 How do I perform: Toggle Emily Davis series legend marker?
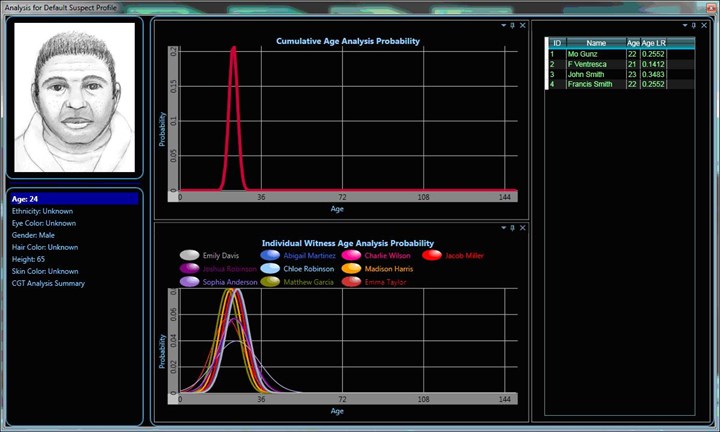click(x=189, y=256)
